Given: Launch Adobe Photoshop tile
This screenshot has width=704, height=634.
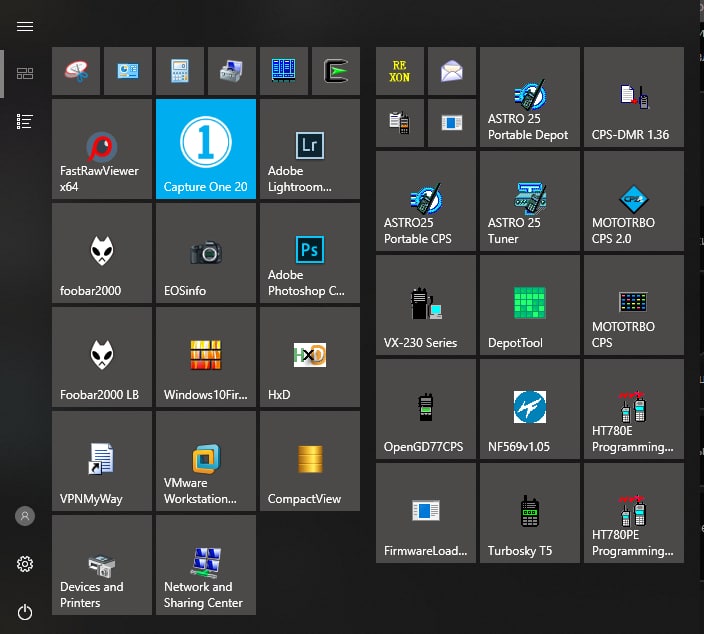Looking at the screenshot, I should click(310, 253).
